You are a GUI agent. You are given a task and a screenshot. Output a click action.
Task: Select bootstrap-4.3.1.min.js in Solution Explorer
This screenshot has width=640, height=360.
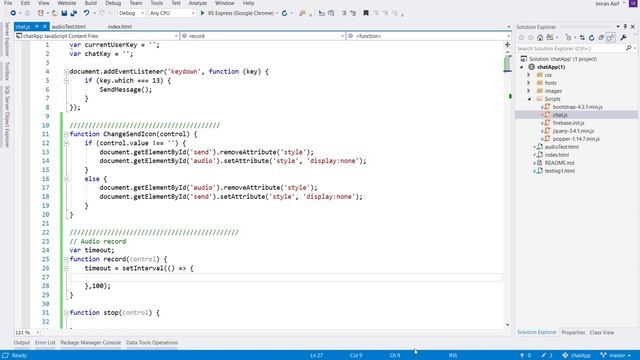pyautogui.click(x=578, y=107)
